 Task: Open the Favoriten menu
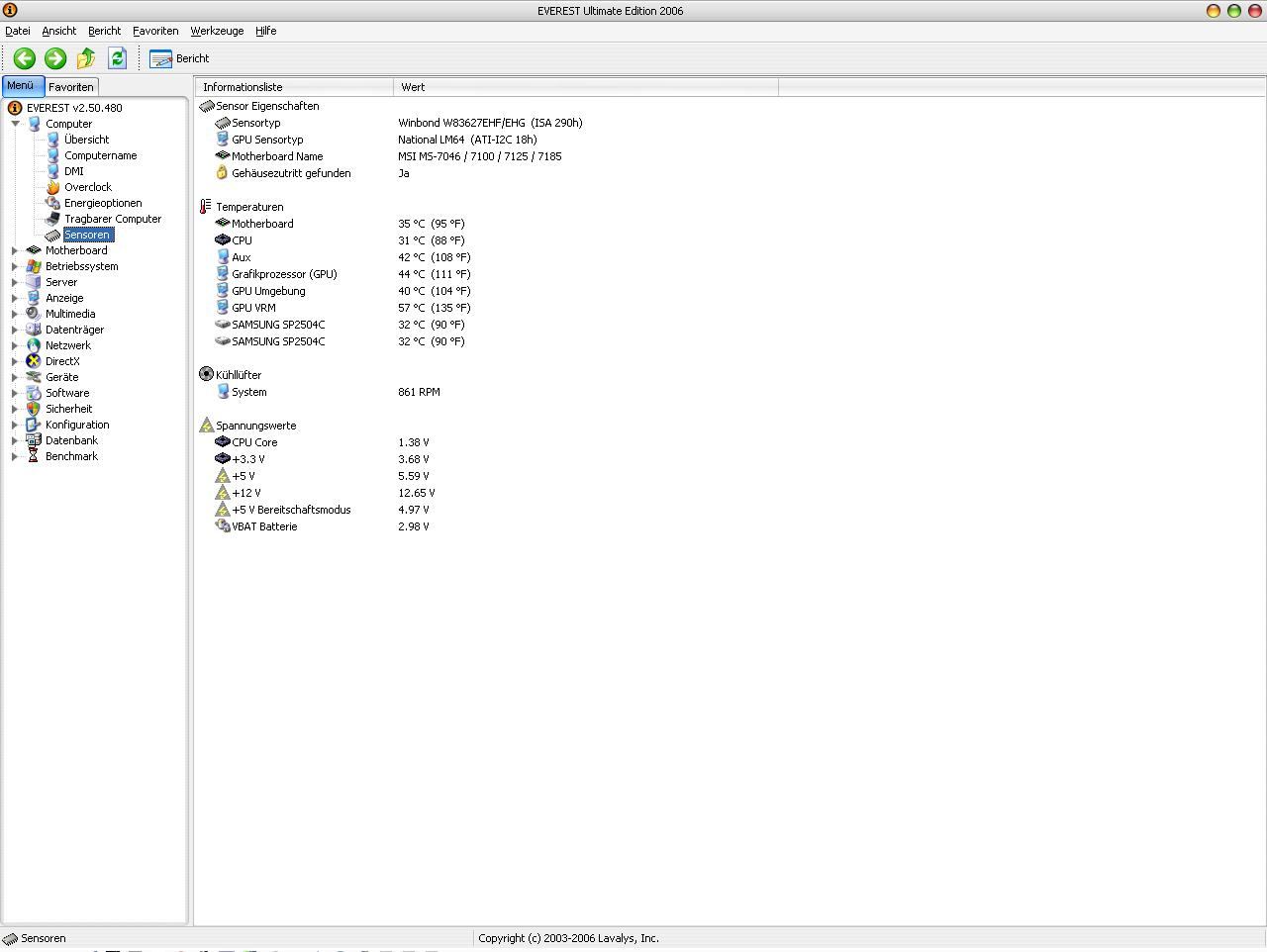(155, 31)
